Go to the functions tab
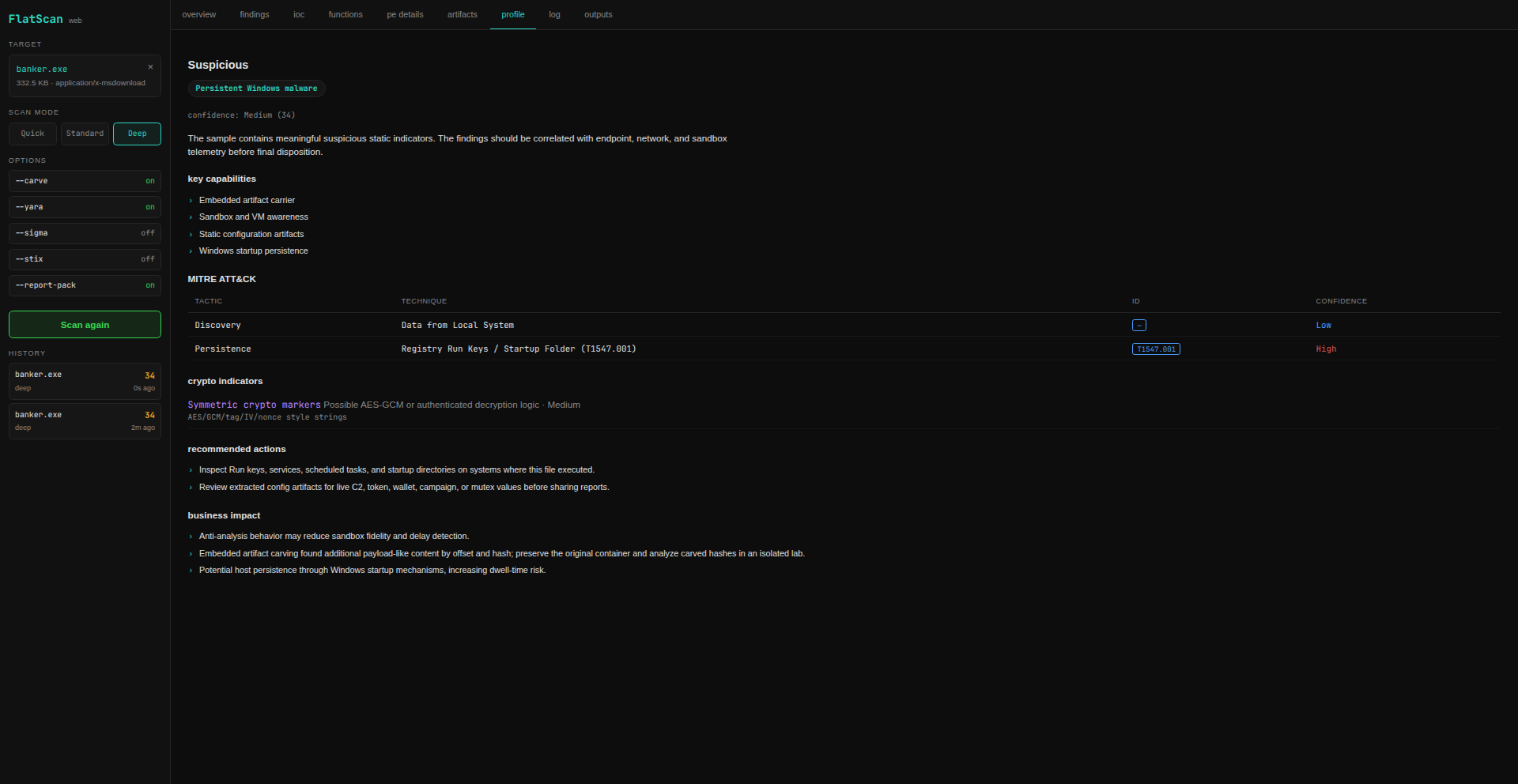The image size is (1518, 784). click(x=346, y=14)
